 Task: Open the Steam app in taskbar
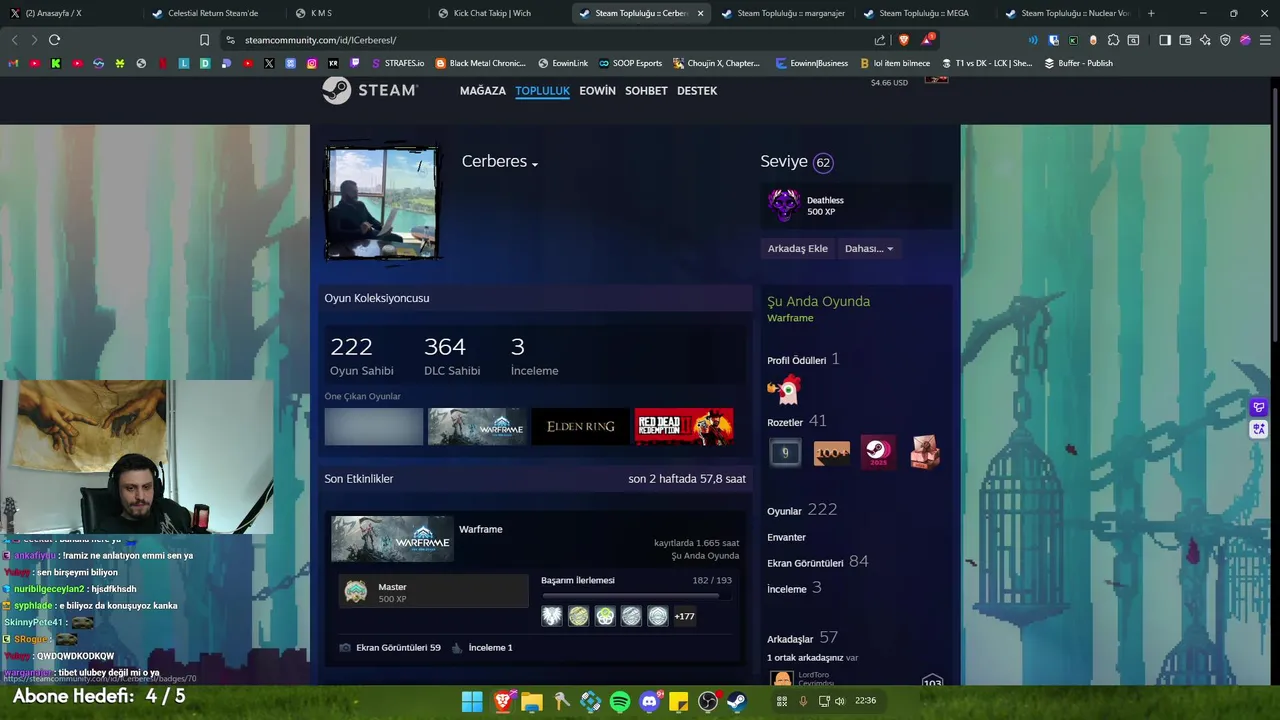point(737,701)
